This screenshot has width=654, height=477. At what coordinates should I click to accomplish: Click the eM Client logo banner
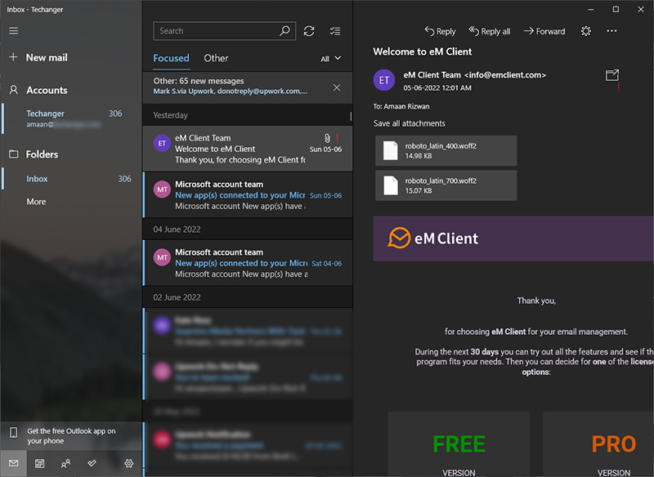pos(513,238)
